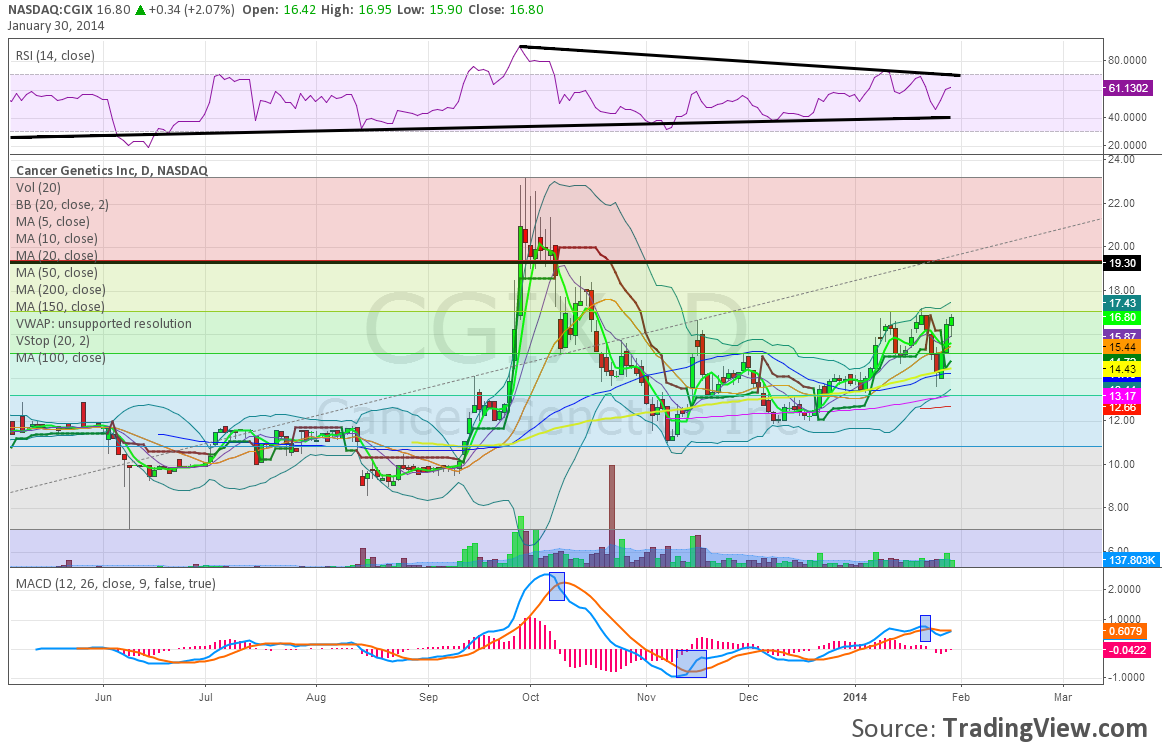Click the small blue box on January MACD crossover

point(925,628)
